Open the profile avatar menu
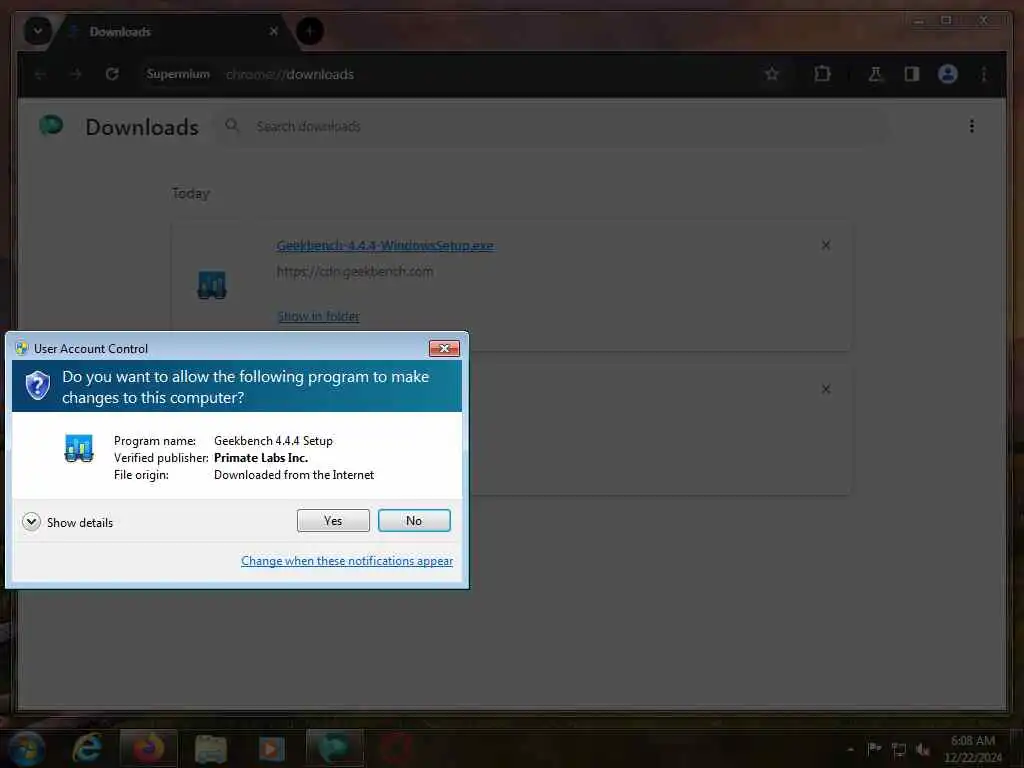The height and width of the screenshot is (768, 1024). click(x=948, y=74)
